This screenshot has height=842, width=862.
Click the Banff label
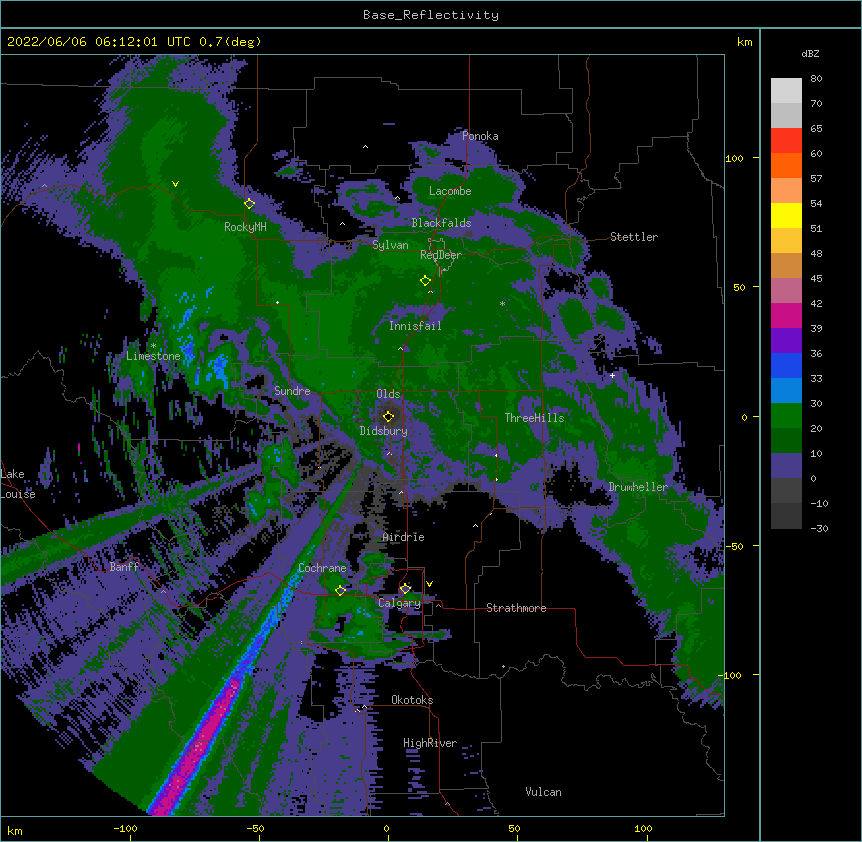[x=124, y=567]
